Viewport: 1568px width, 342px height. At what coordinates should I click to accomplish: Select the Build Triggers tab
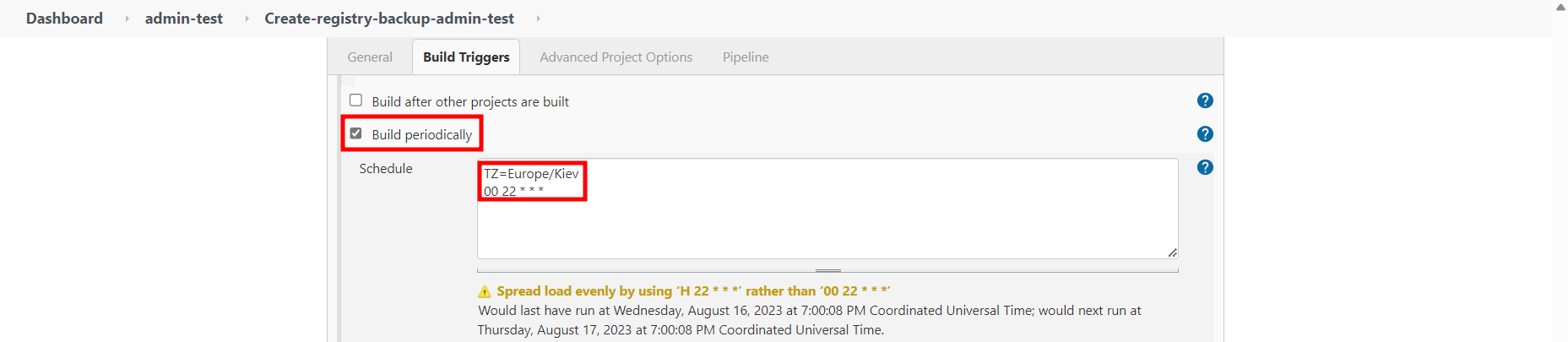tap(466, 57)
